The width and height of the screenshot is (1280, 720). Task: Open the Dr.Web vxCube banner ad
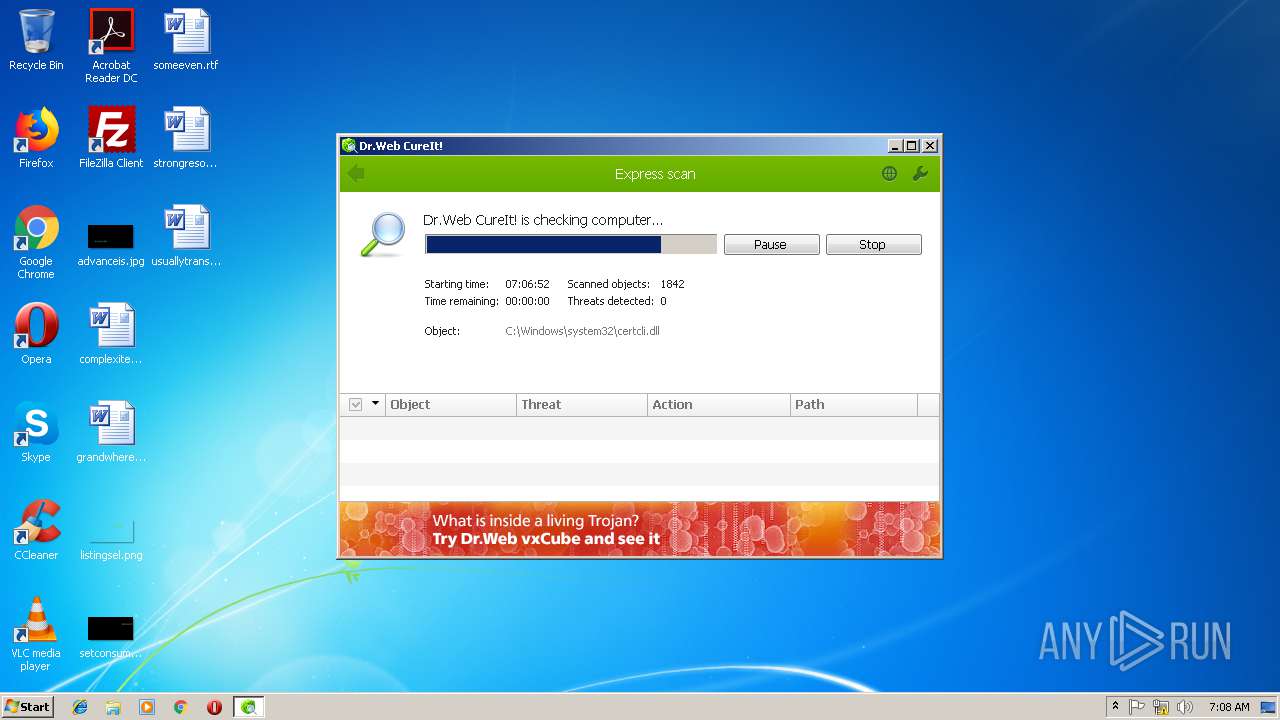pos(640,529)
